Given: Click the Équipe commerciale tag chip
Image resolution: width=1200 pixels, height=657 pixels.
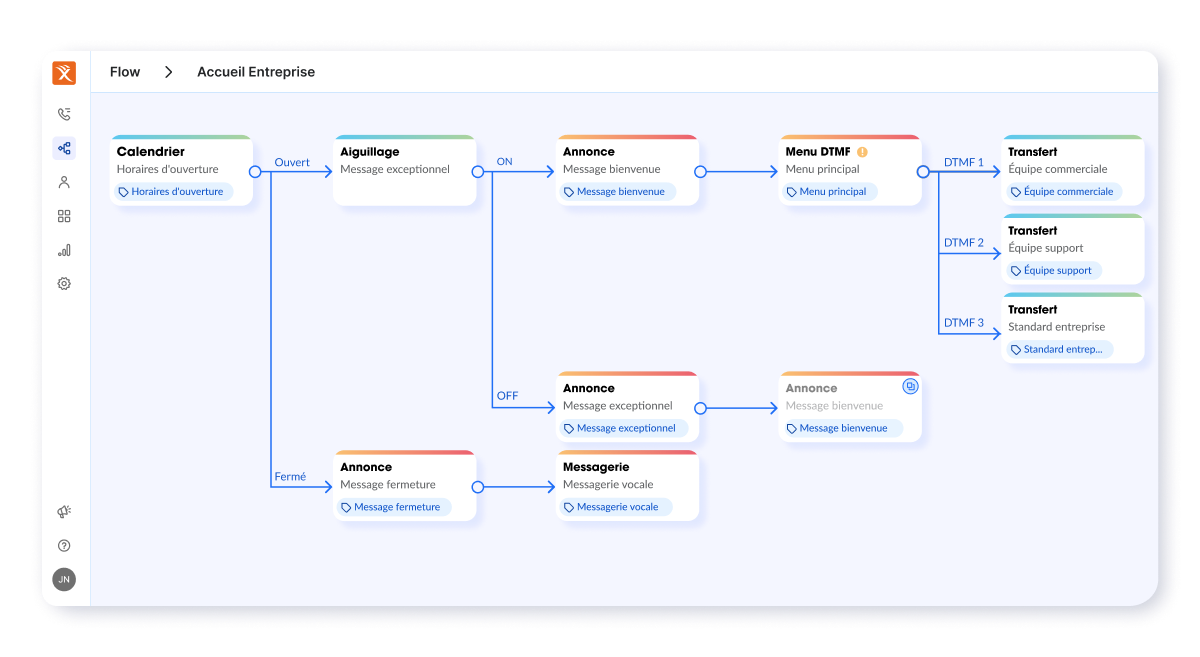Looking at the screenshot, I should (x=1062, y=192).
